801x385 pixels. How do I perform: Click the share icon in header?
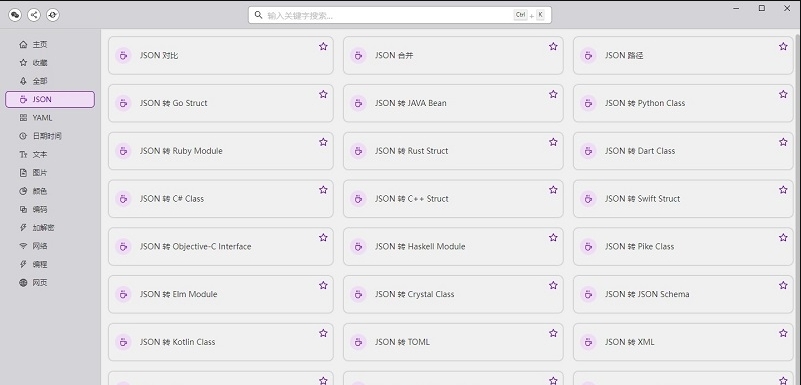click(34, 15)
